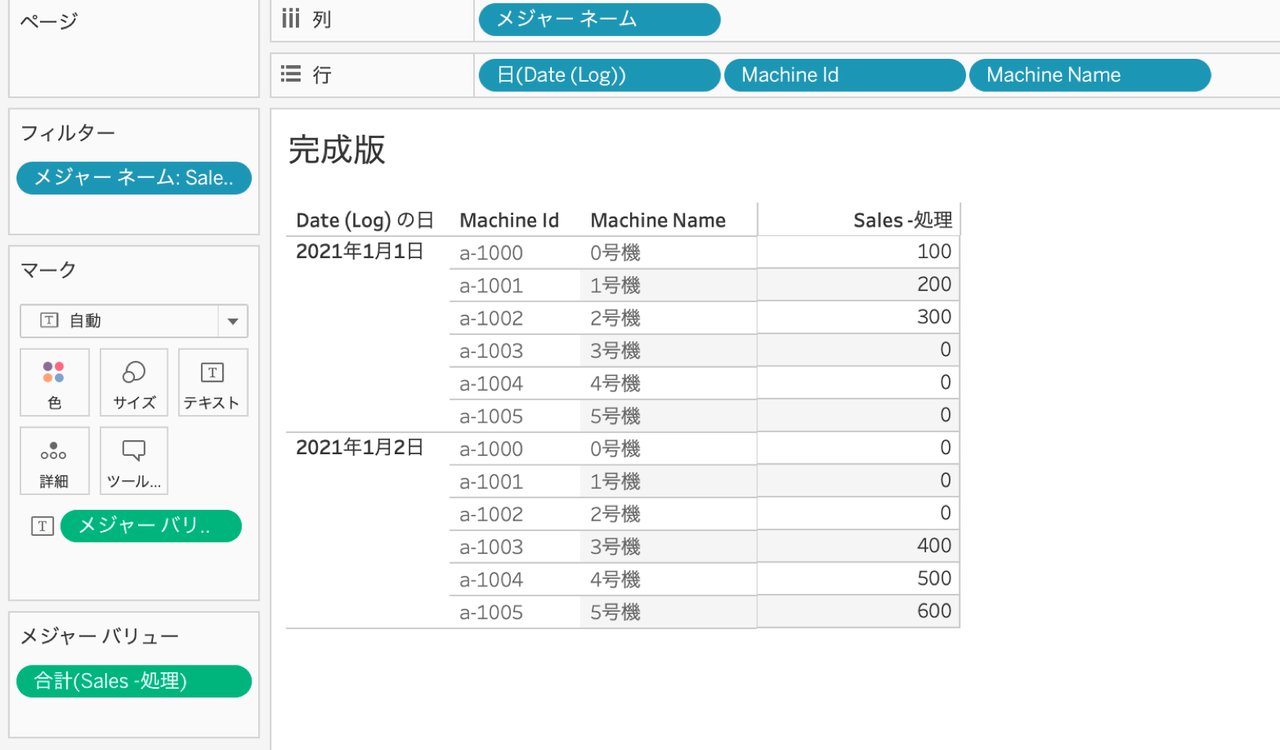Screen dimensions: 1280x750
Task: Open the Tooltip (ツール...) mark card
Action: point(134,461)
